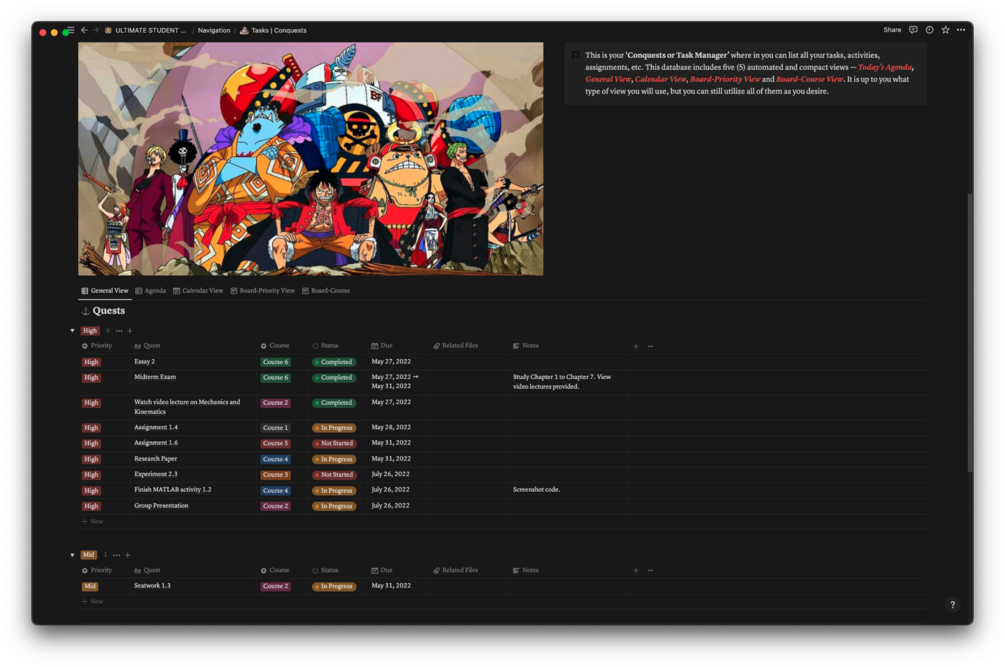Open the sidebar hamburger menu
The width and height of the screenshot is (1005, 667).
pos(71,30)
